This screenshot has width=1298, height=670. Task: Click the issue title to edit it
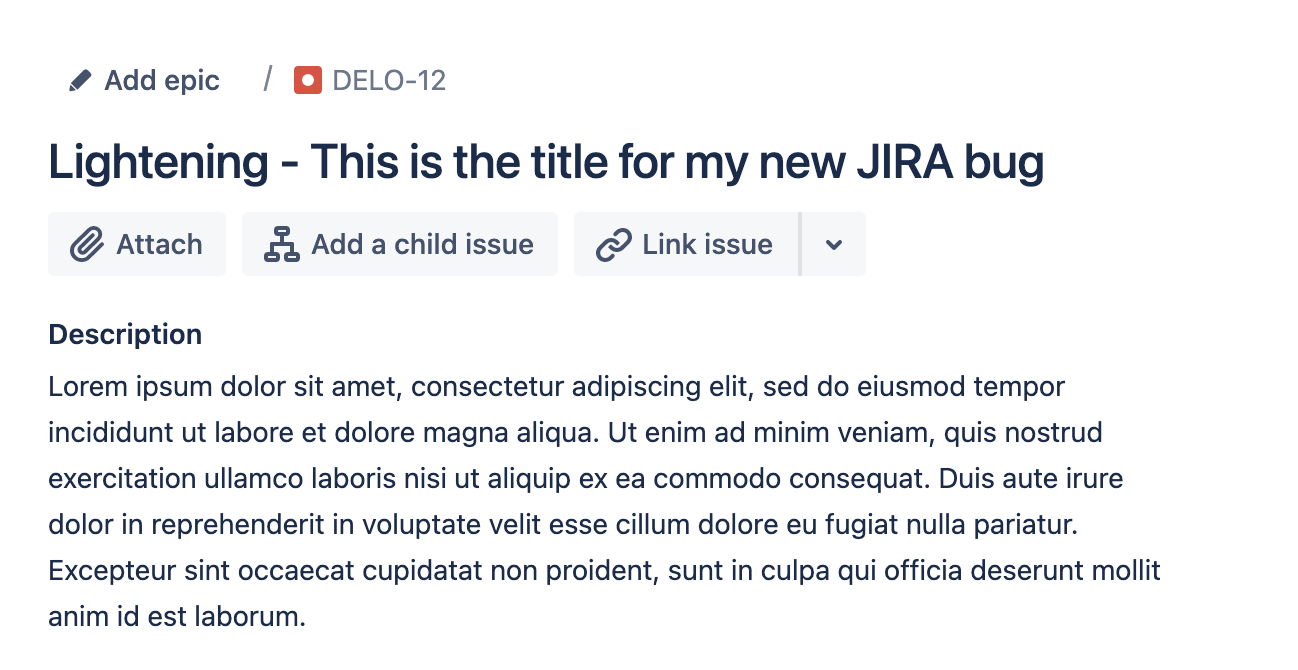pos(546,163)
